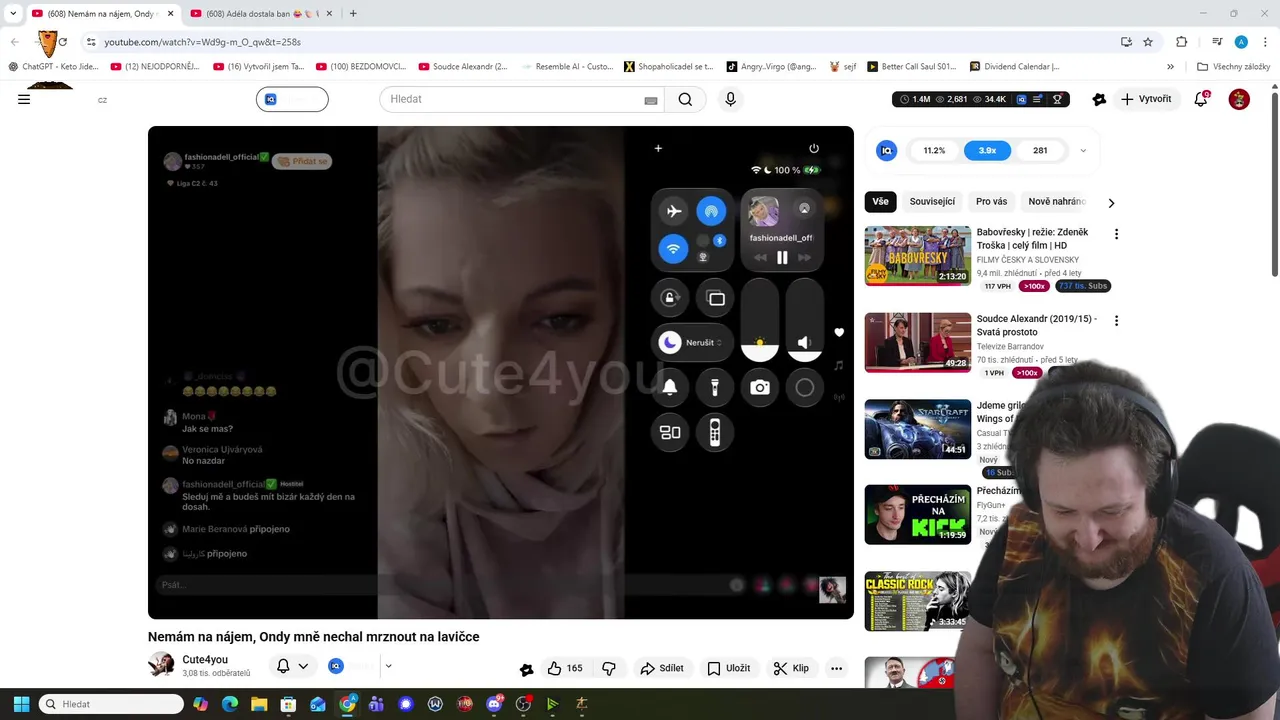Open the account avatar menu

(x=1239, y=99)
